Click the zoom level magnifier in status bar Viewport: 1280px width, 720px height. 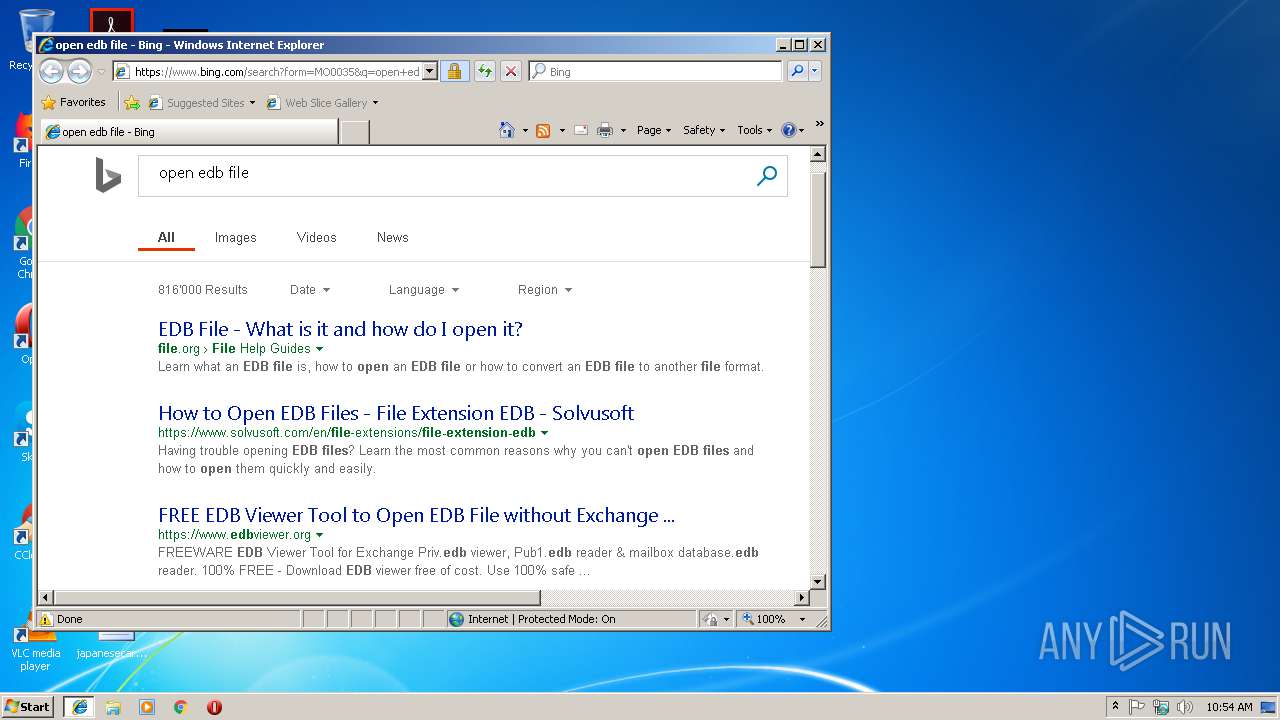click(x=748, y=619)
